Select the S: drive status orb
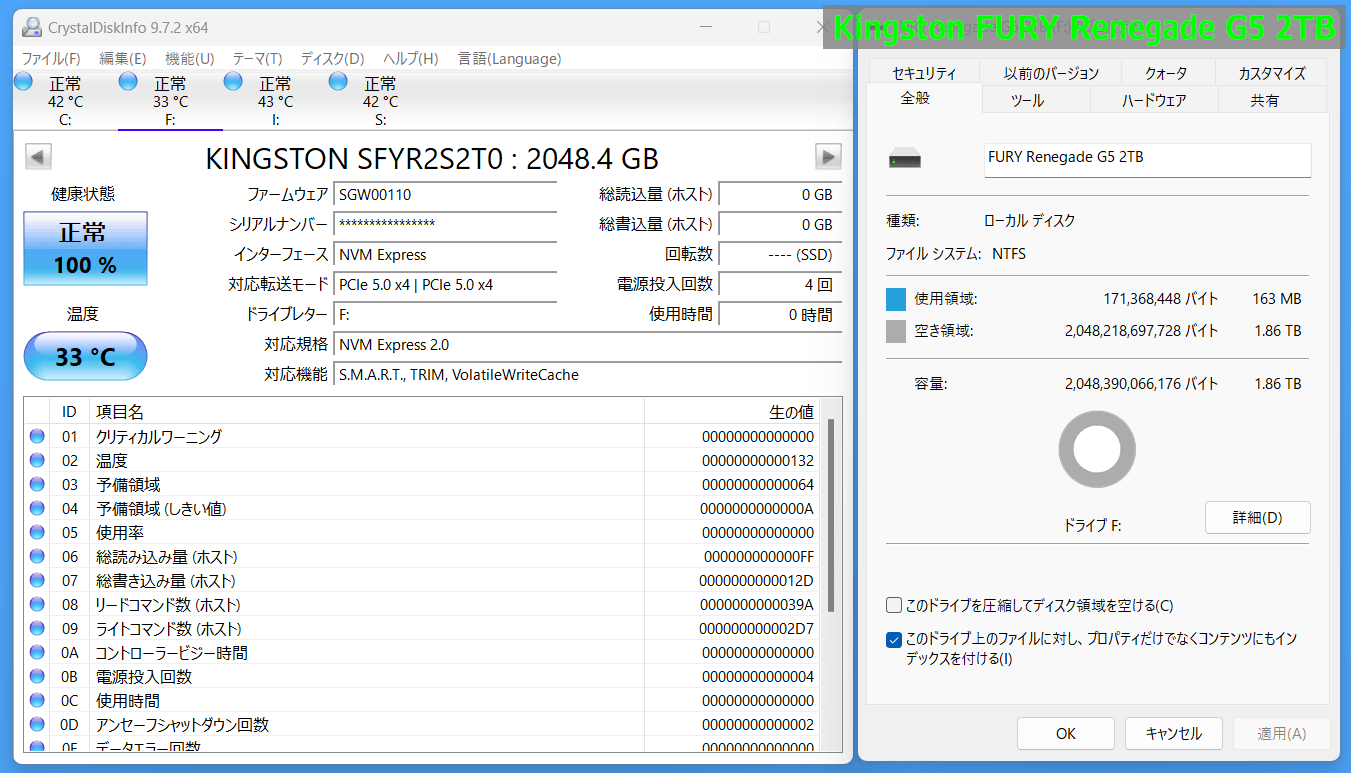This screenshot has width=1351, height=773. click(x=338, y=82)
